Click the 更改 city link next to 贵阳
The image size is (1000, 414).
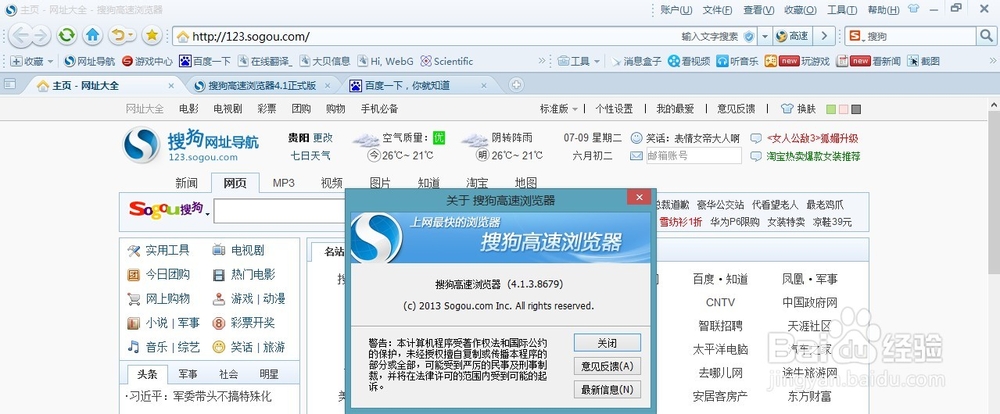(x=323, y=138)
